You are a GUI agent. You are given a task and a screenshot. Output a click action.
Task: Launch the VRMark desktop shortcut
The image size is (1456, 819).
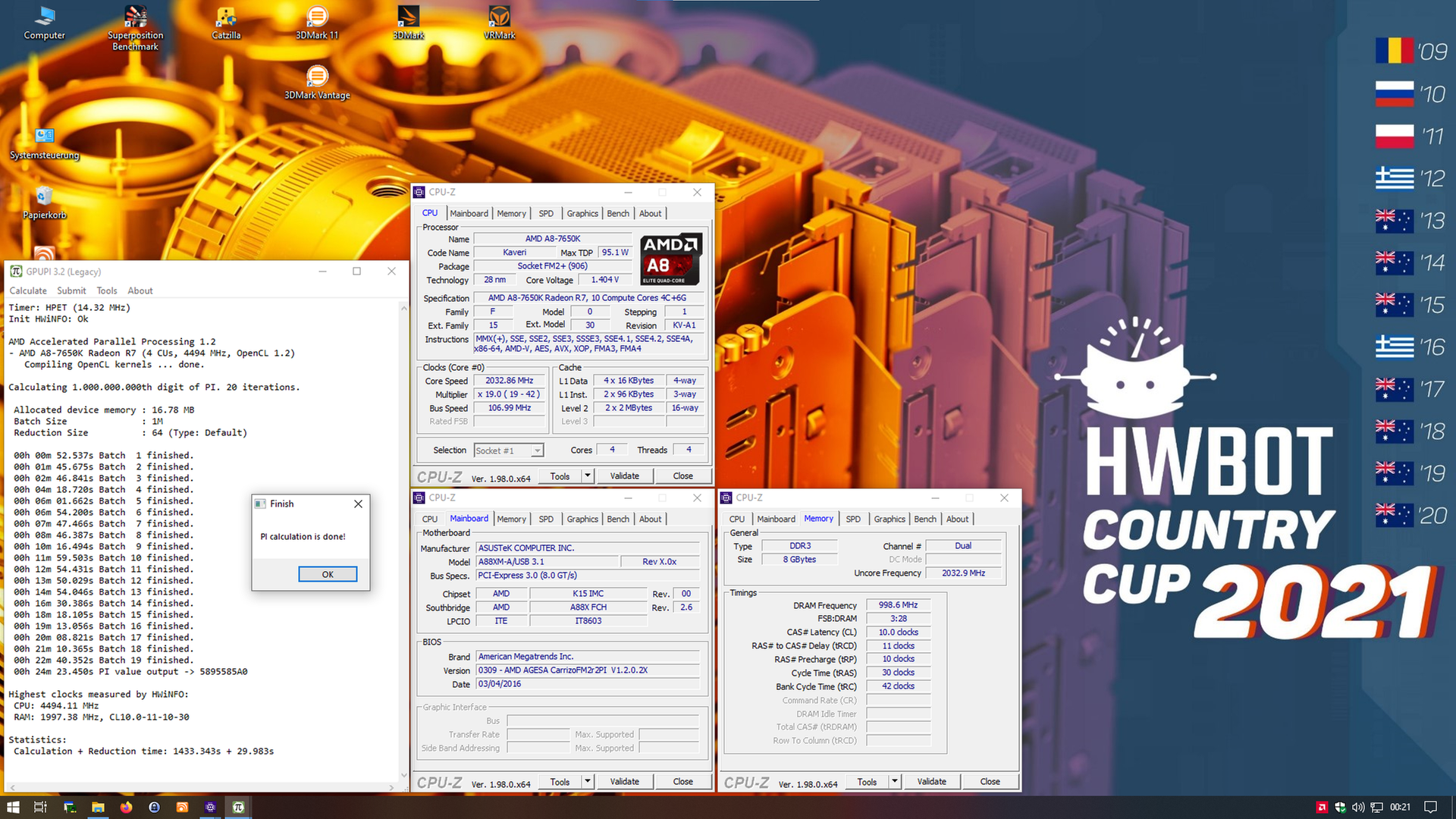pos(499,23)
